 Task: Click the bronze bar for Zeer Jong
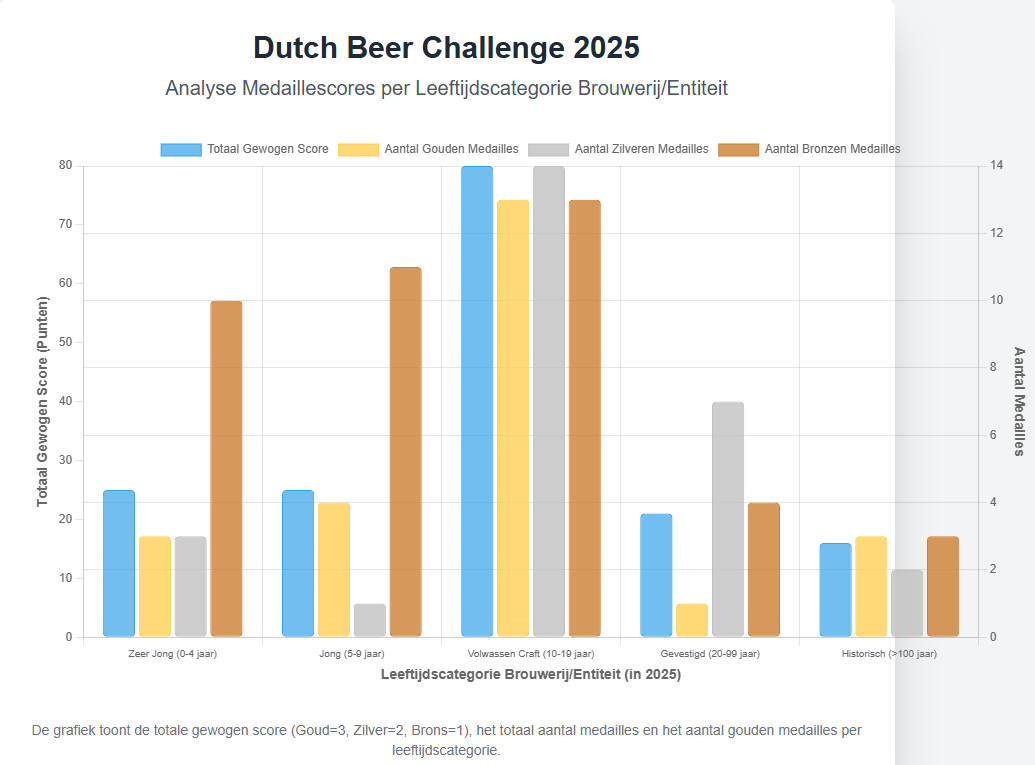point(226,468)
